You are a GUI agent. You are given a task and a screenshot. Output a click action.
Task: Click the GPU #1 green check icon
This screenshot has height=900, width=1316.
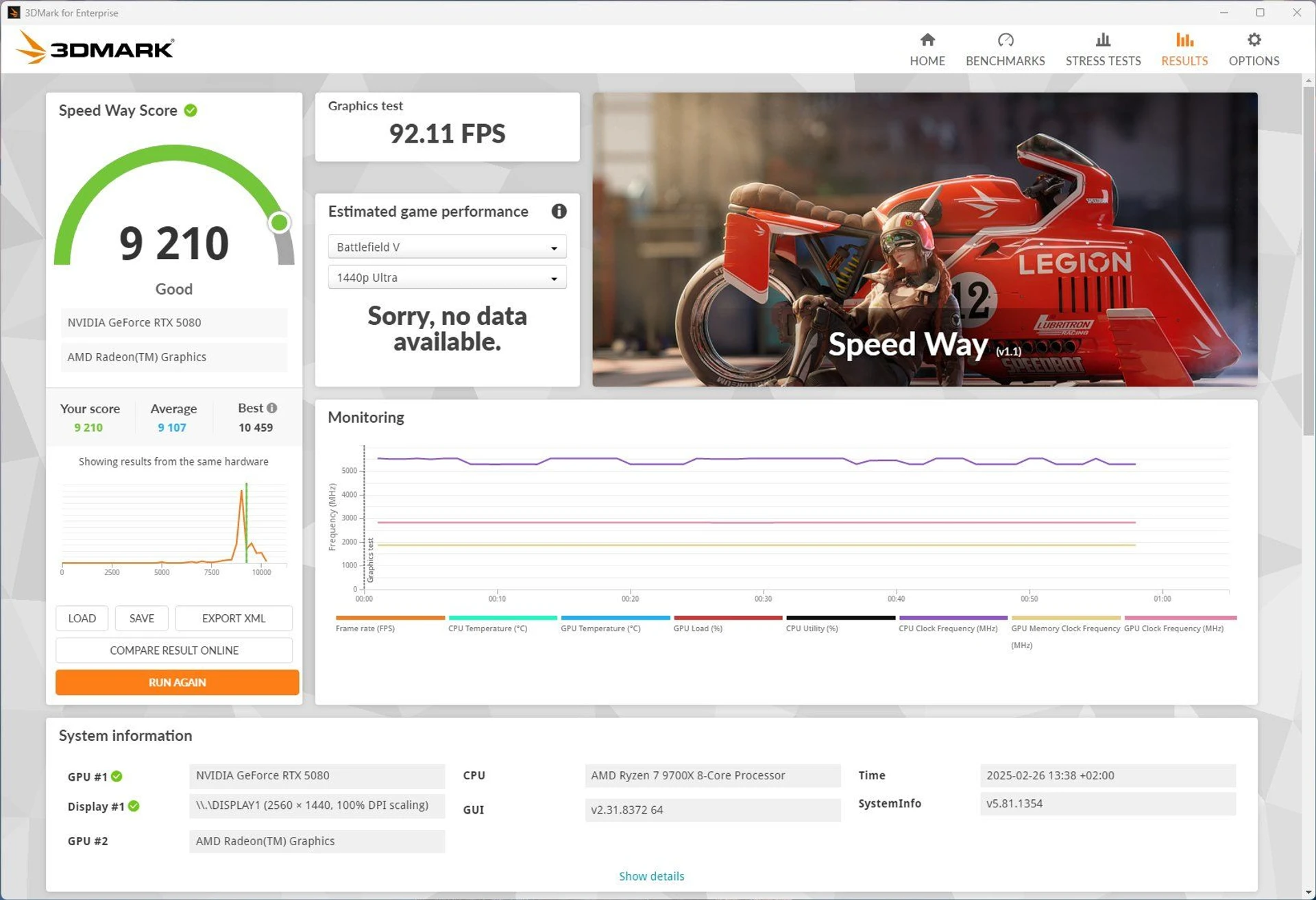[x=117, y=776]
